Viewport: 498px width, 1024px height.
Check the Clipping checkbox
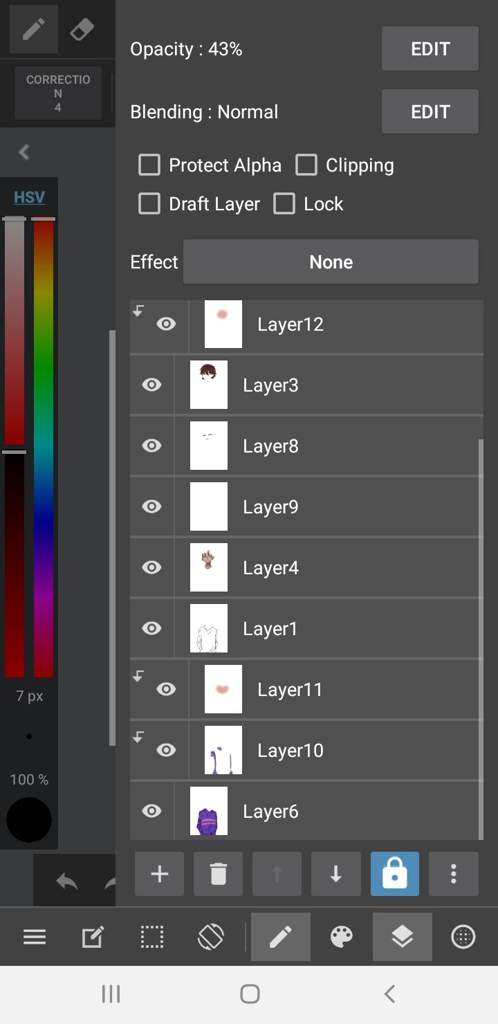tap(306, 165)
